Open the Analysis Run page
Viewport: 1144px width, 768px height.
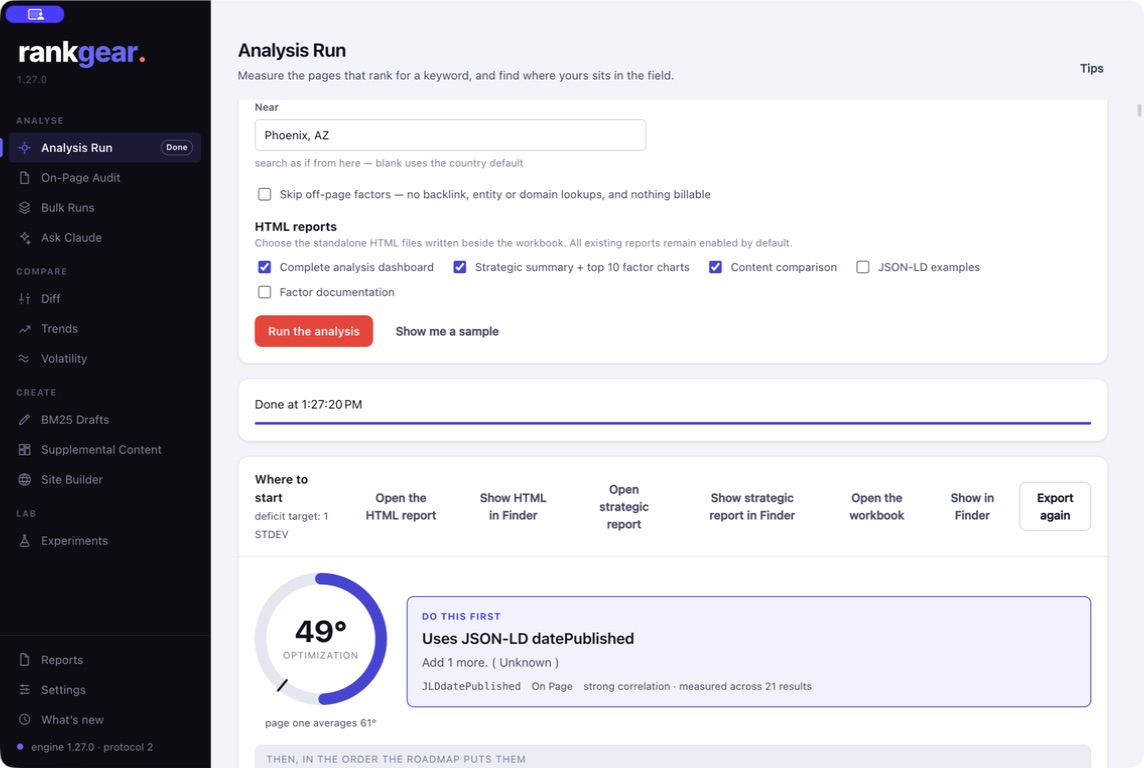[x=105, y=147]
